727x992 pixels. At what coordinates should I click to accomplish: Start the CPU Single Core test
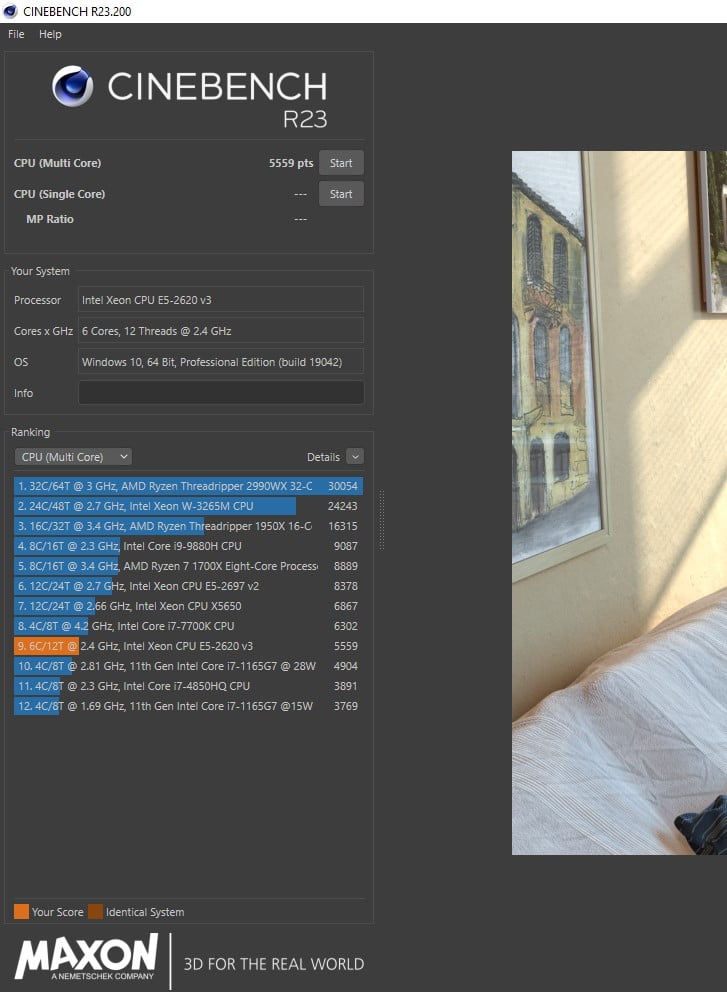(x=341, y=194)
